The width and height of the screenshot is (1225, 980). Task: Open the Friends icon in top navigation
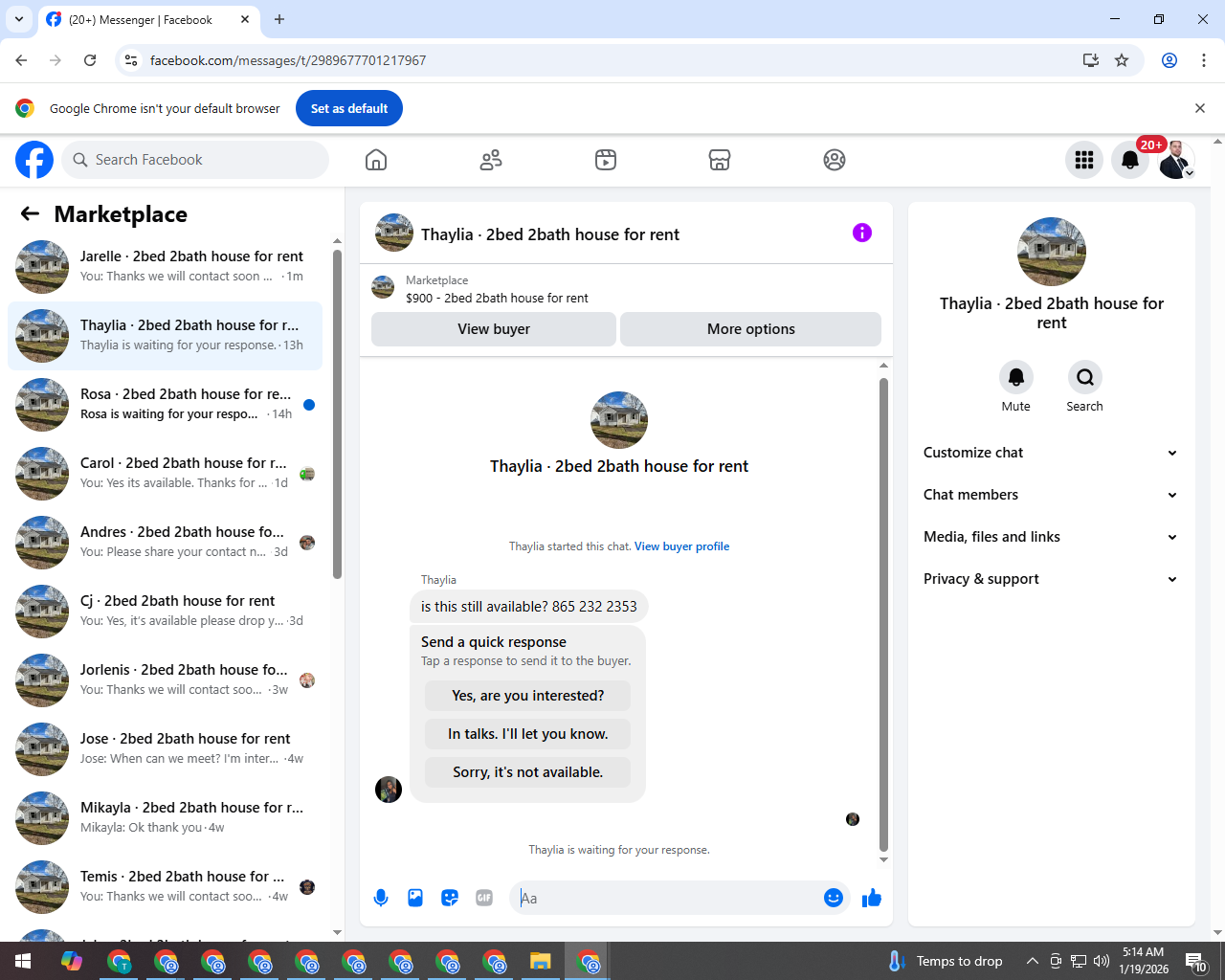(x=491, y=160)
